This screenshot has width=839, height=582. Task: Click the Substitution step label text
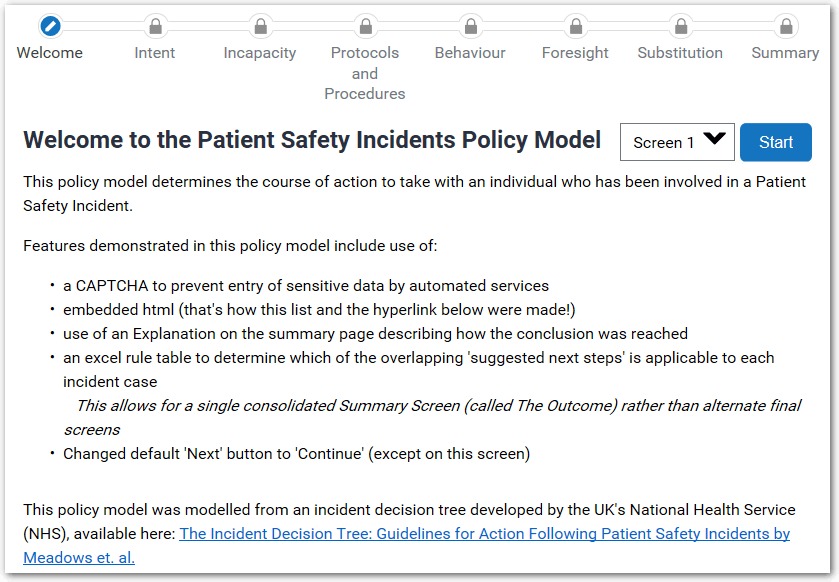(x=680, y=52)
